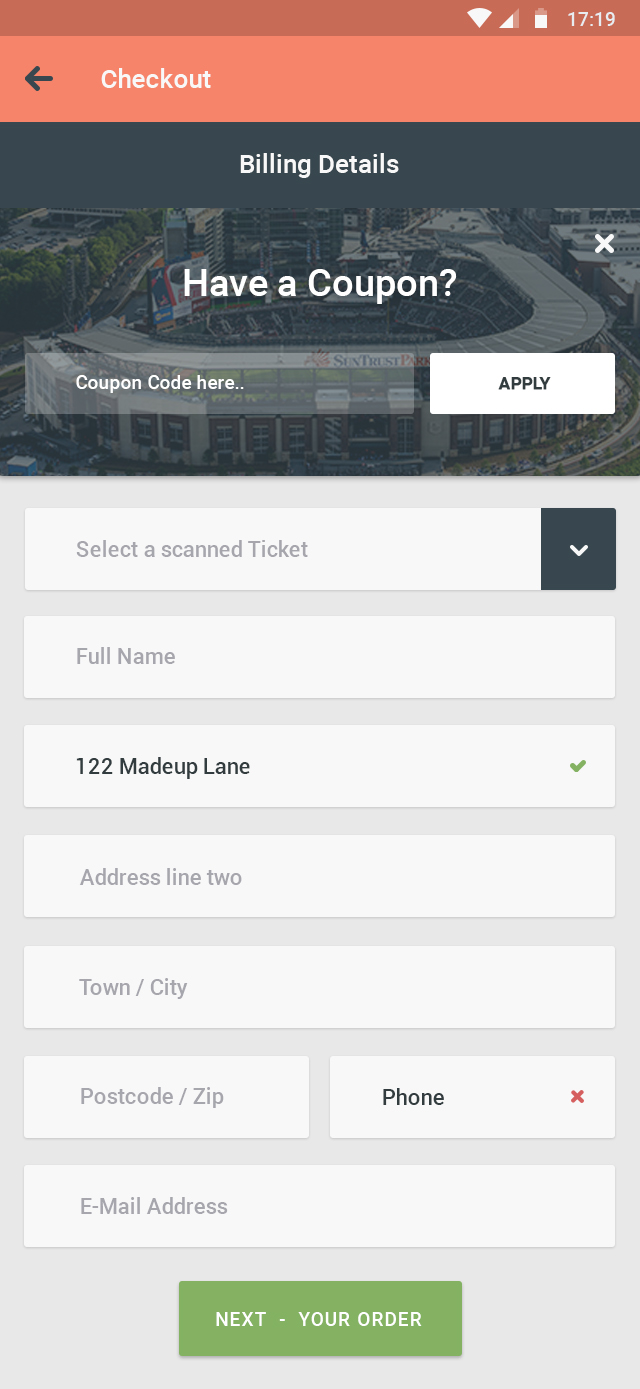Open the Checkout title in the app bar
Image resolution: width=640 pixels, height=1389 pixels.
coord(156,79)
